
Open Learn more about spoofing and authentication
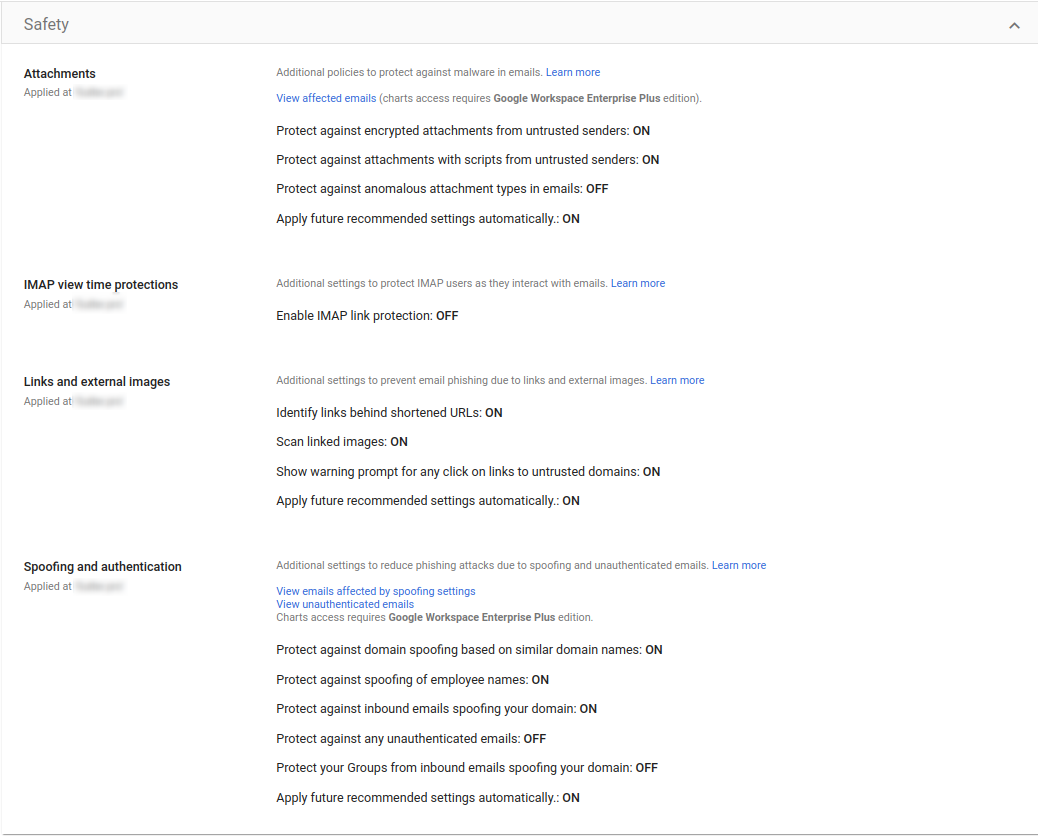coord(738,565)
